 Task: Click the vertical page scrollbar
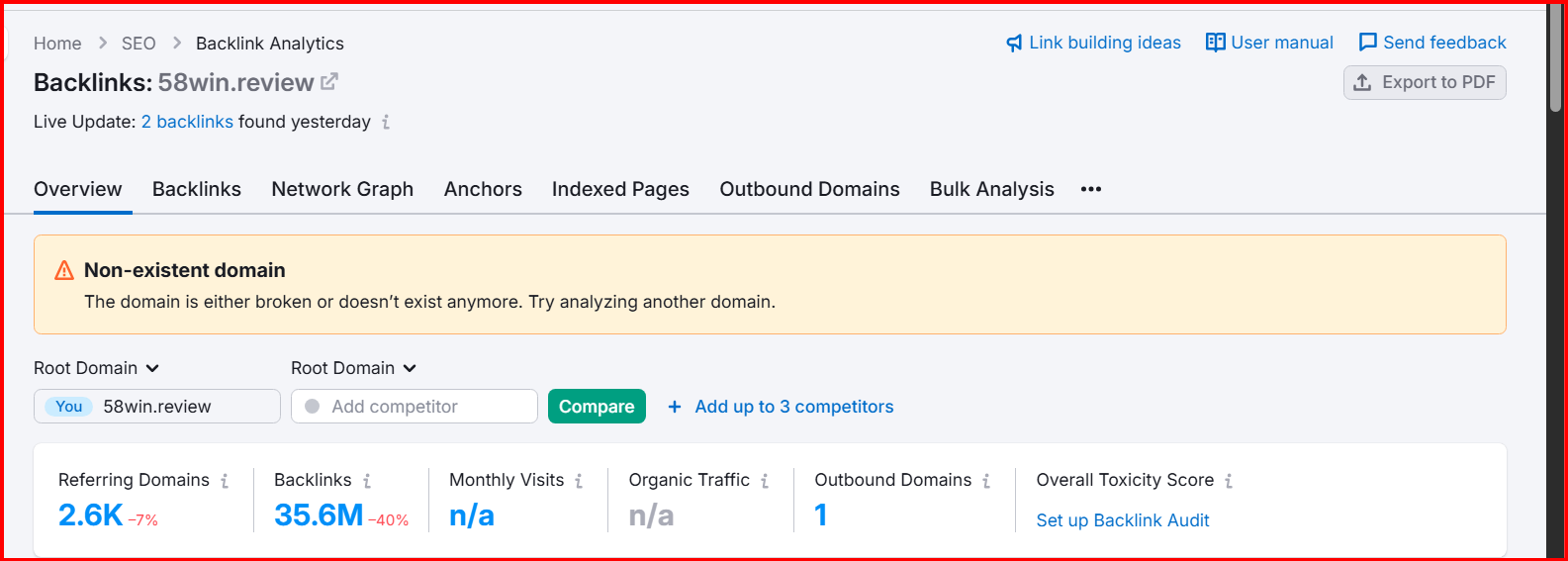1555,280
